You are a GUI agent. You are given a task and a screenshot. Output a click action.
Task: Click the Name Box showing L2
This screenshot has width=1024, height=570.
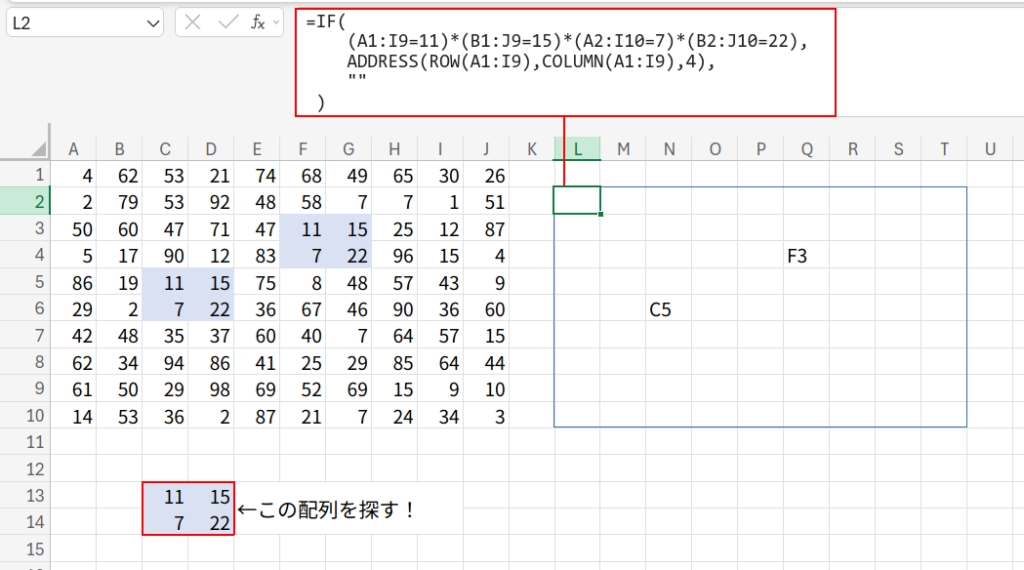[85, 24]
